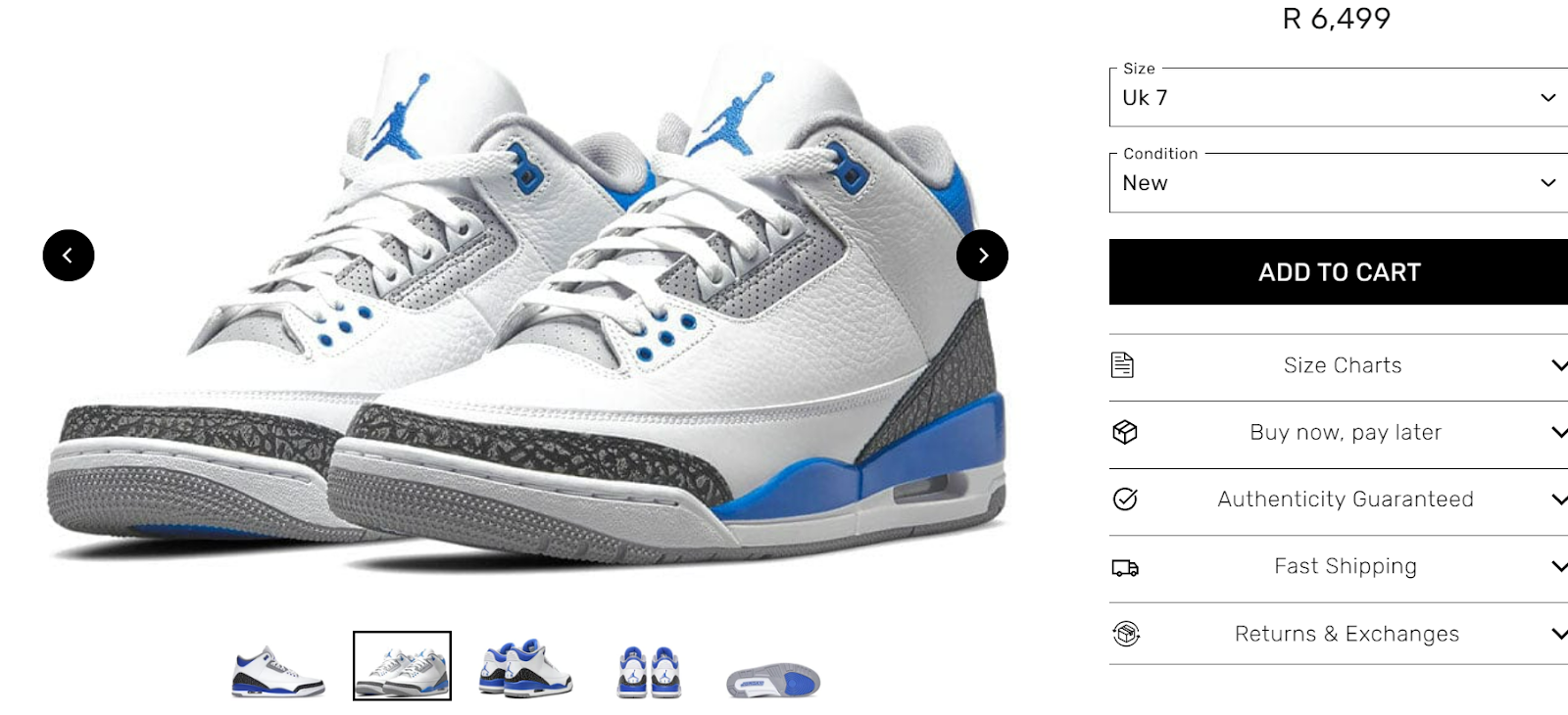1568x715 pixels.
Task: Select the highlighted pair front-angle thumbnail
Action: 402,666
